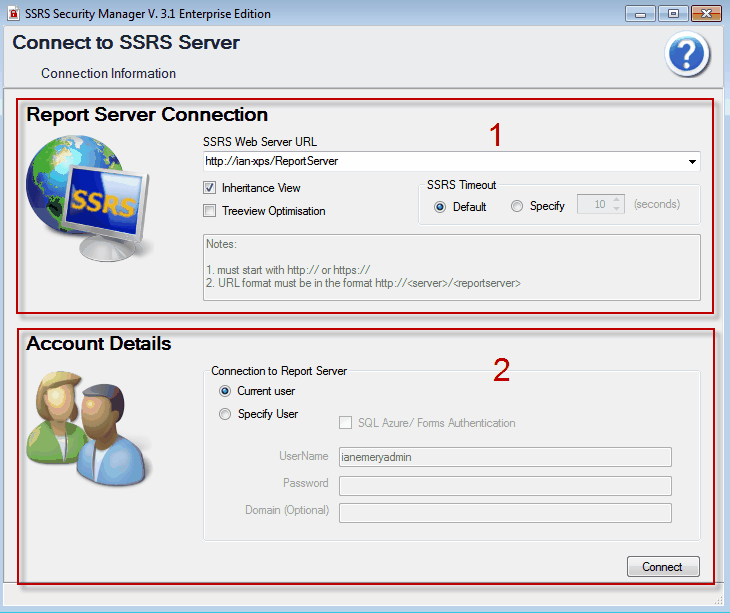Open help via blue question mark icon
The width and height of the screenshot is (730, 613).
(687, 54)
